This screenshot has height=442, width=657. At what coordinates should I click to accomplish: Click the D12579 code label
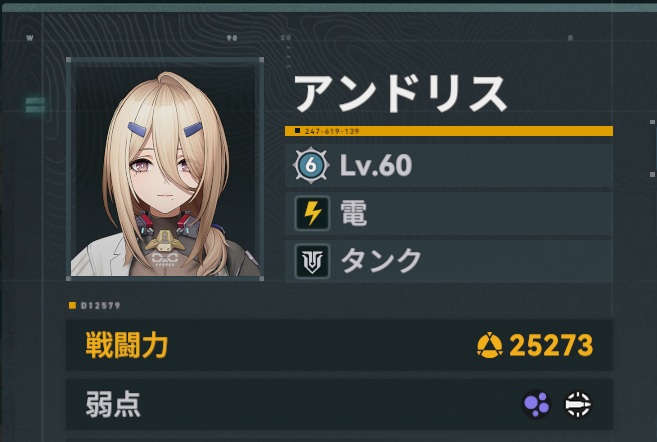[x=101, y=306]
